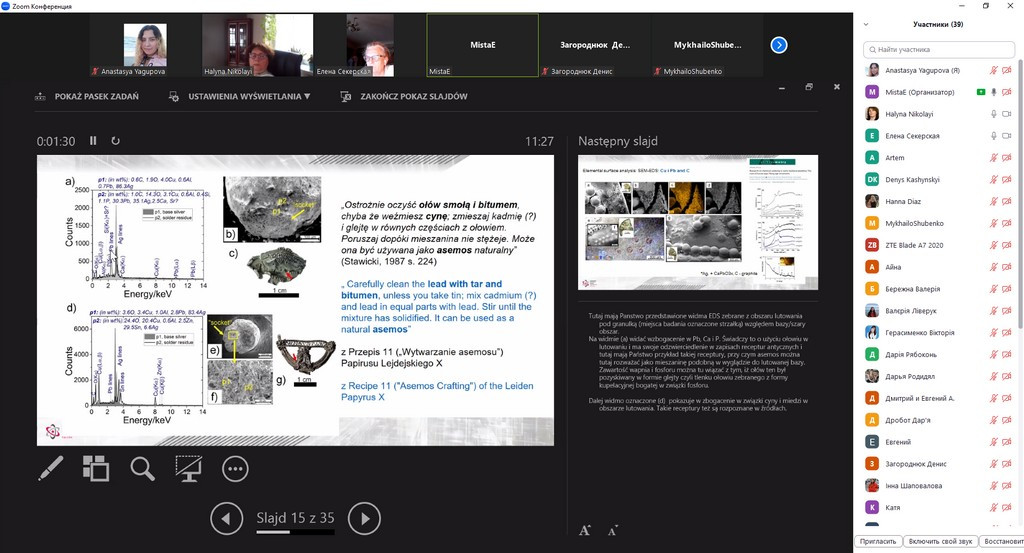This screenshot has width=1024, height=553.
Task: Restart the presentation timer
Action: pos(116,141)
